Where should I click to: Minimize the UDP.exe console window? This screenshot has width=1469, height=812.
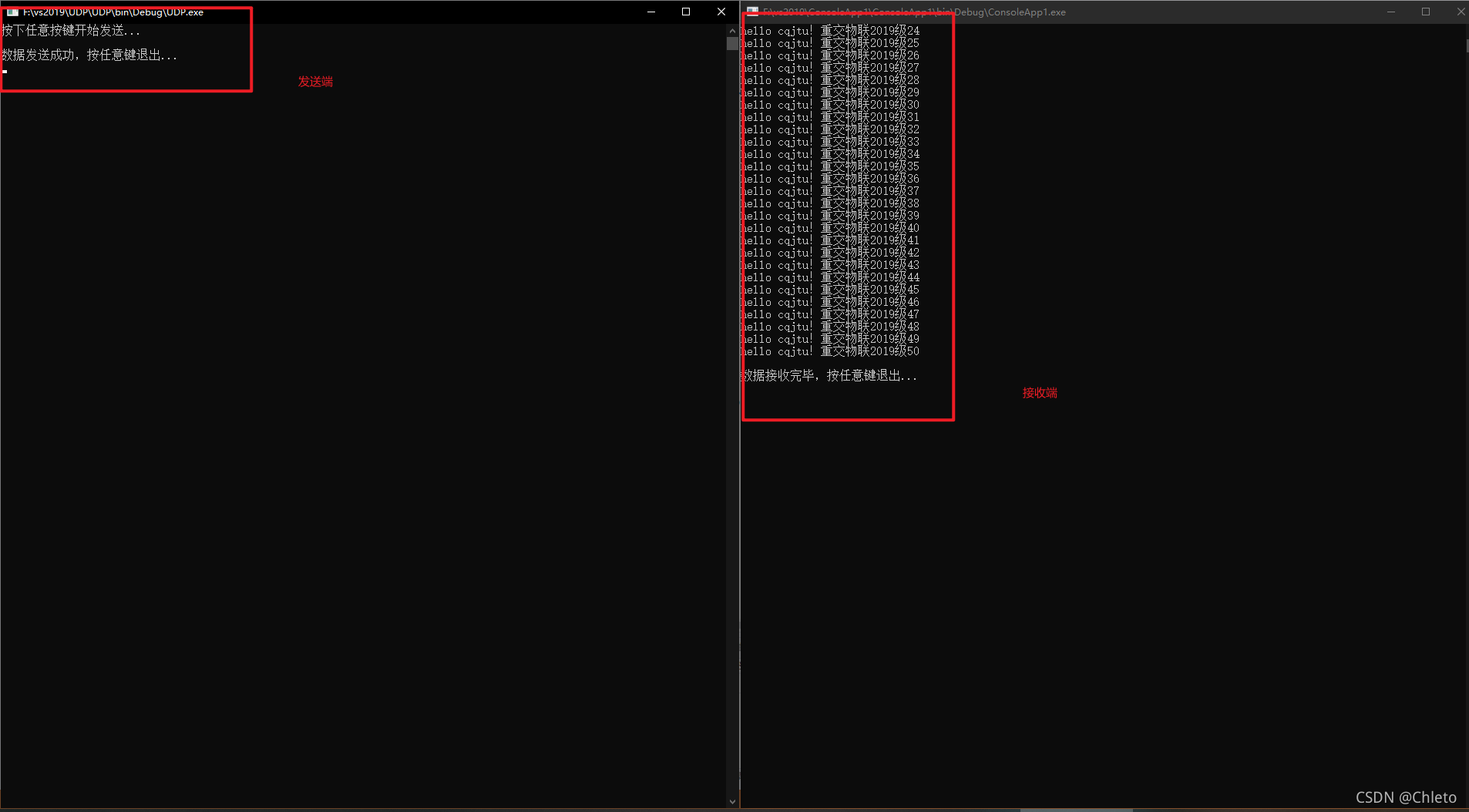tap(651, 12)
